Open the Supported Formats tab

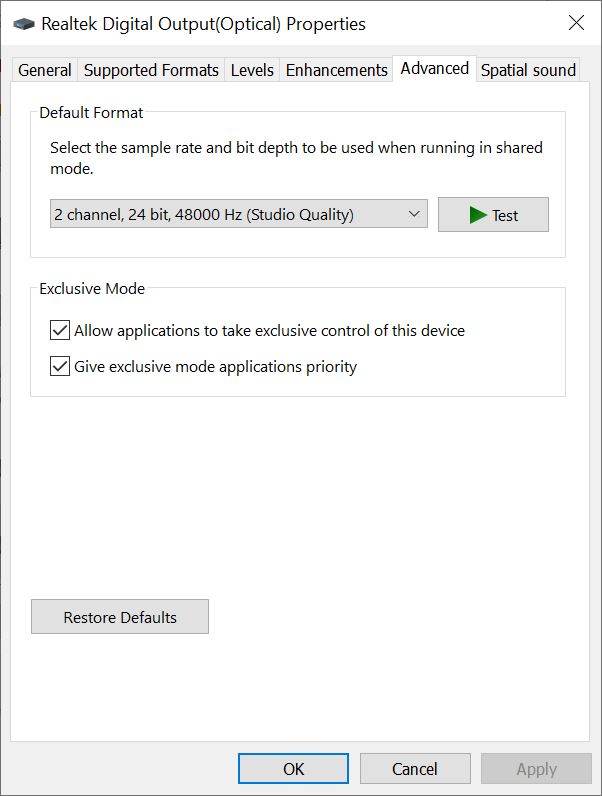pos(151,70)
